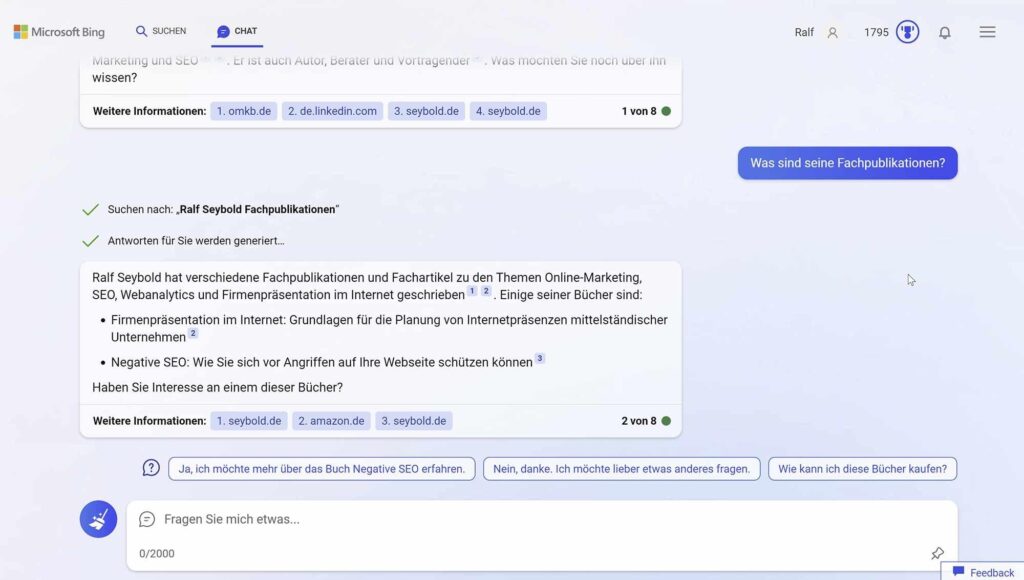Open the notifications bell
The image size is (1024, 580).
[x=944, y=32]
